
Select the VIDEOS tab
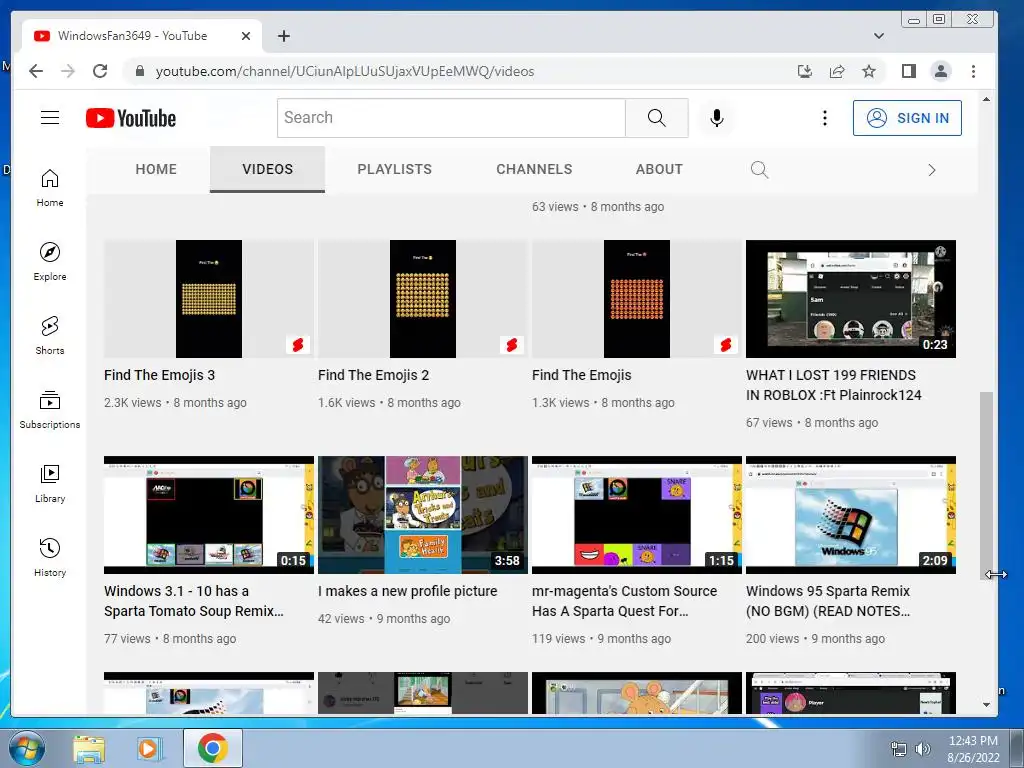click(x=267, y=169)
